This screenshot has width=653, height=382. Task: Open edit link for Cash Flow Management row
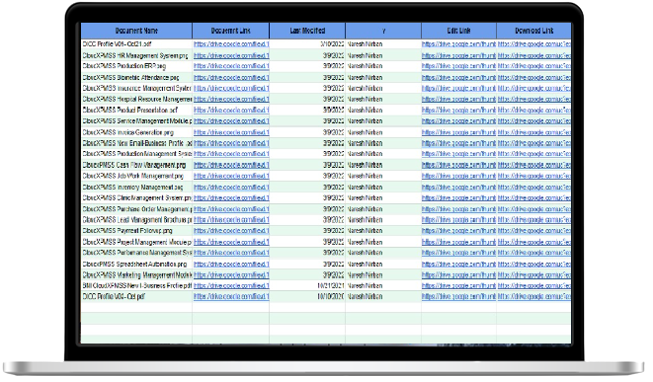click(x=459, y=165)
